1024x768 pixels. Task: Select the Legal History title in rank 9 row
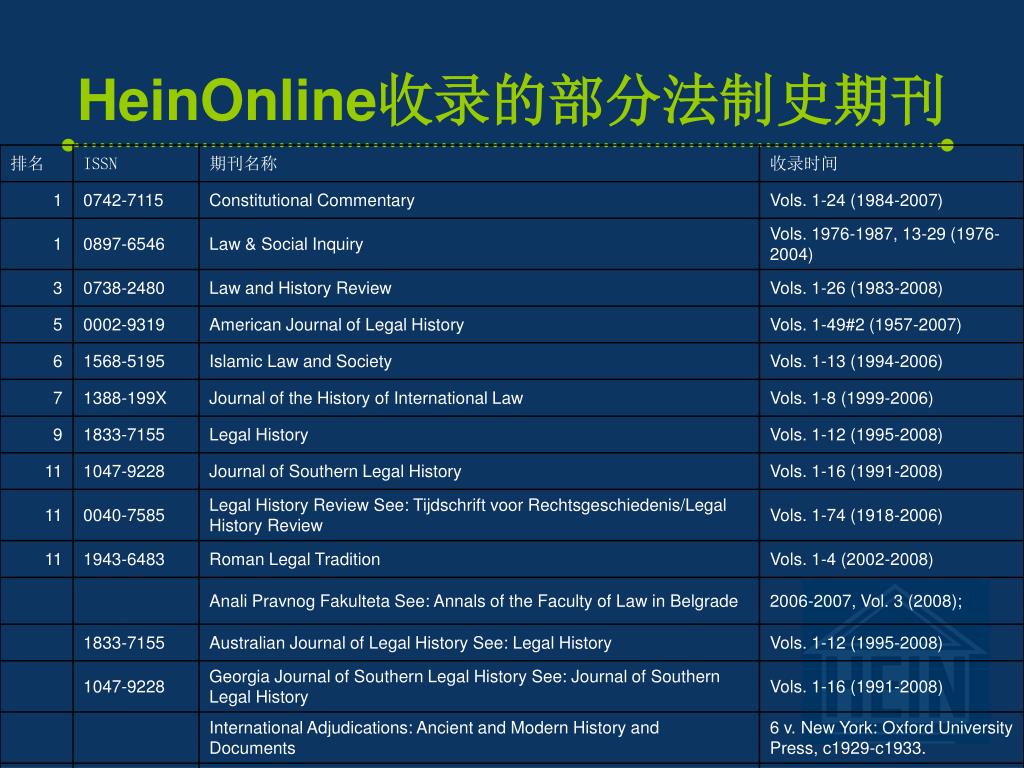[x=259, y=435]
